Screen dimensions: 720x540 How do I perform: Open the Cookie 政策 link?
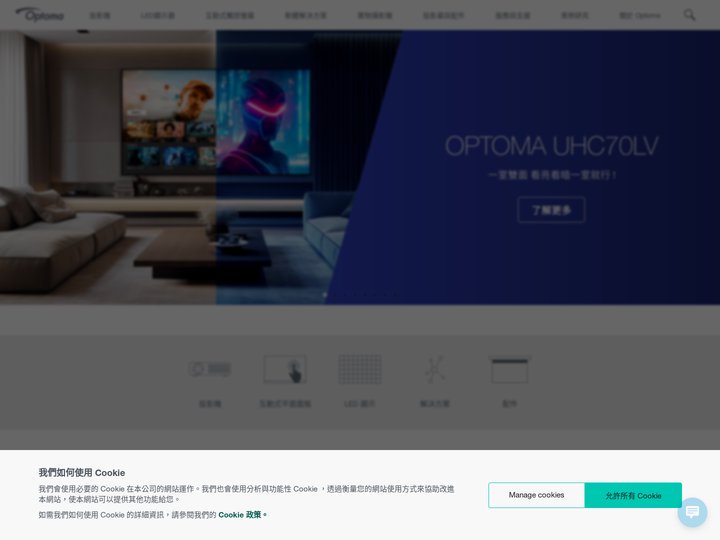[x=240, y=515]
